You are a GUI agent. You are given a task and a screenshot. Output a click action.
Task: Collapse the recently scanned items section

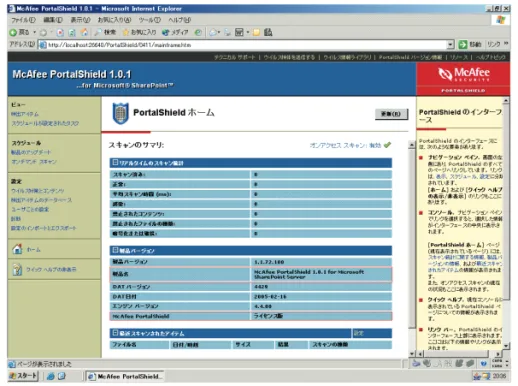click(x=115, y=333)
